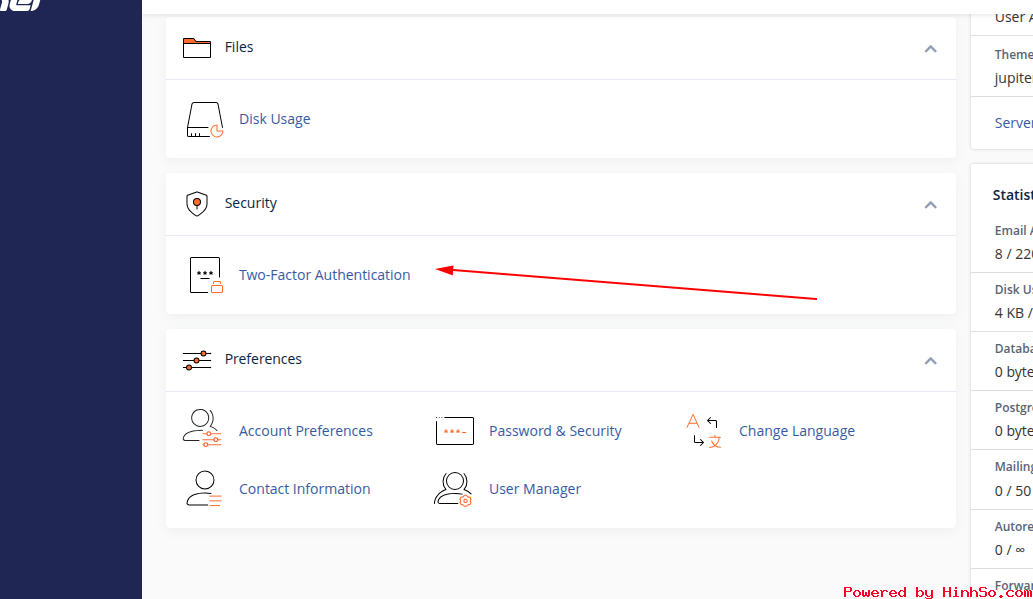Click the Contact Information person icon

(x=202, y=488)
